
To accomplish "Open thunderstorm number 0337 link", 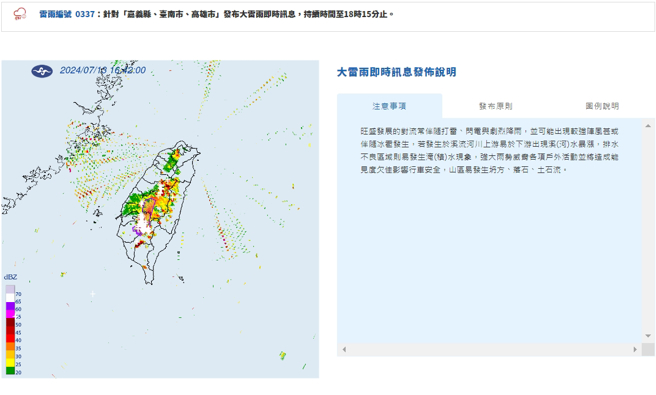I will point(67,14).
